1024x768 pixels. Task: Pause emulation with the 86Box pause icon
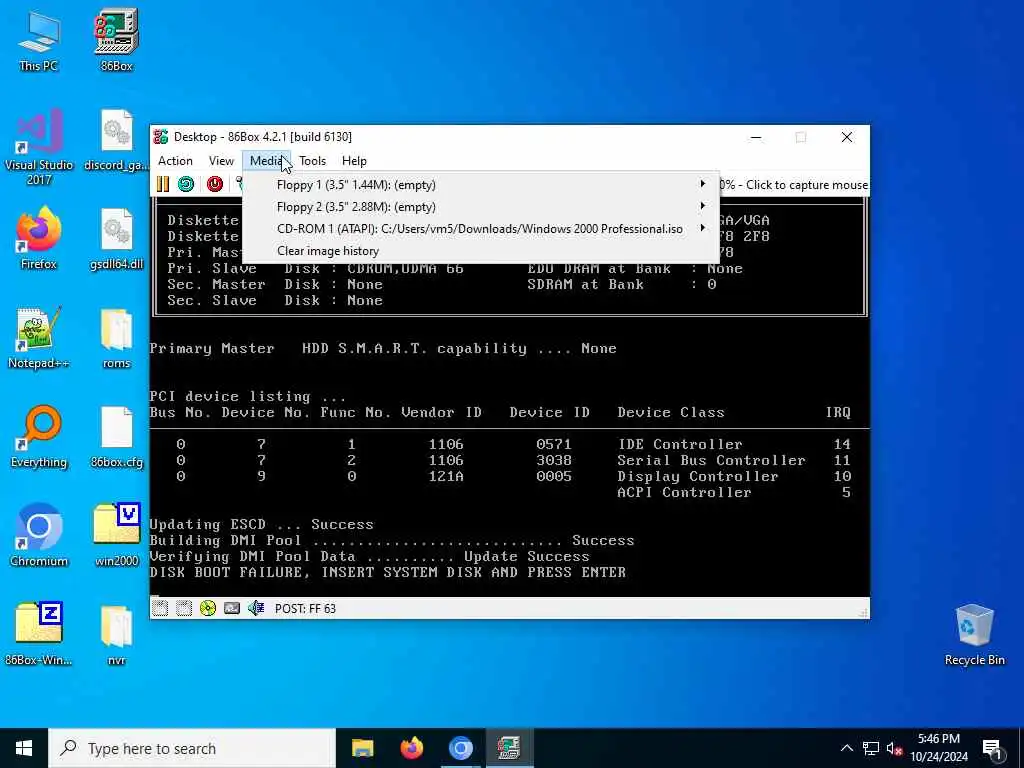163,184
